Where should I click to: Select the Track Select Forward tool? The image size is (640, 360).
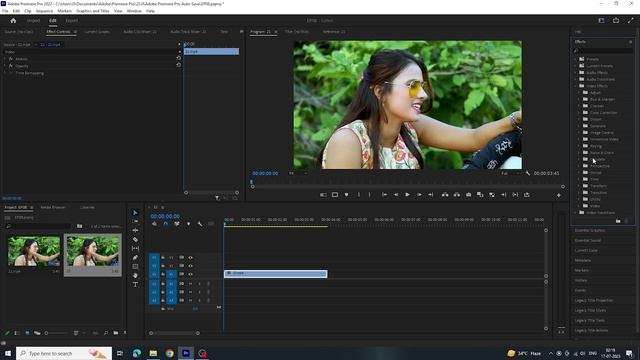click(x=135, y=221)
